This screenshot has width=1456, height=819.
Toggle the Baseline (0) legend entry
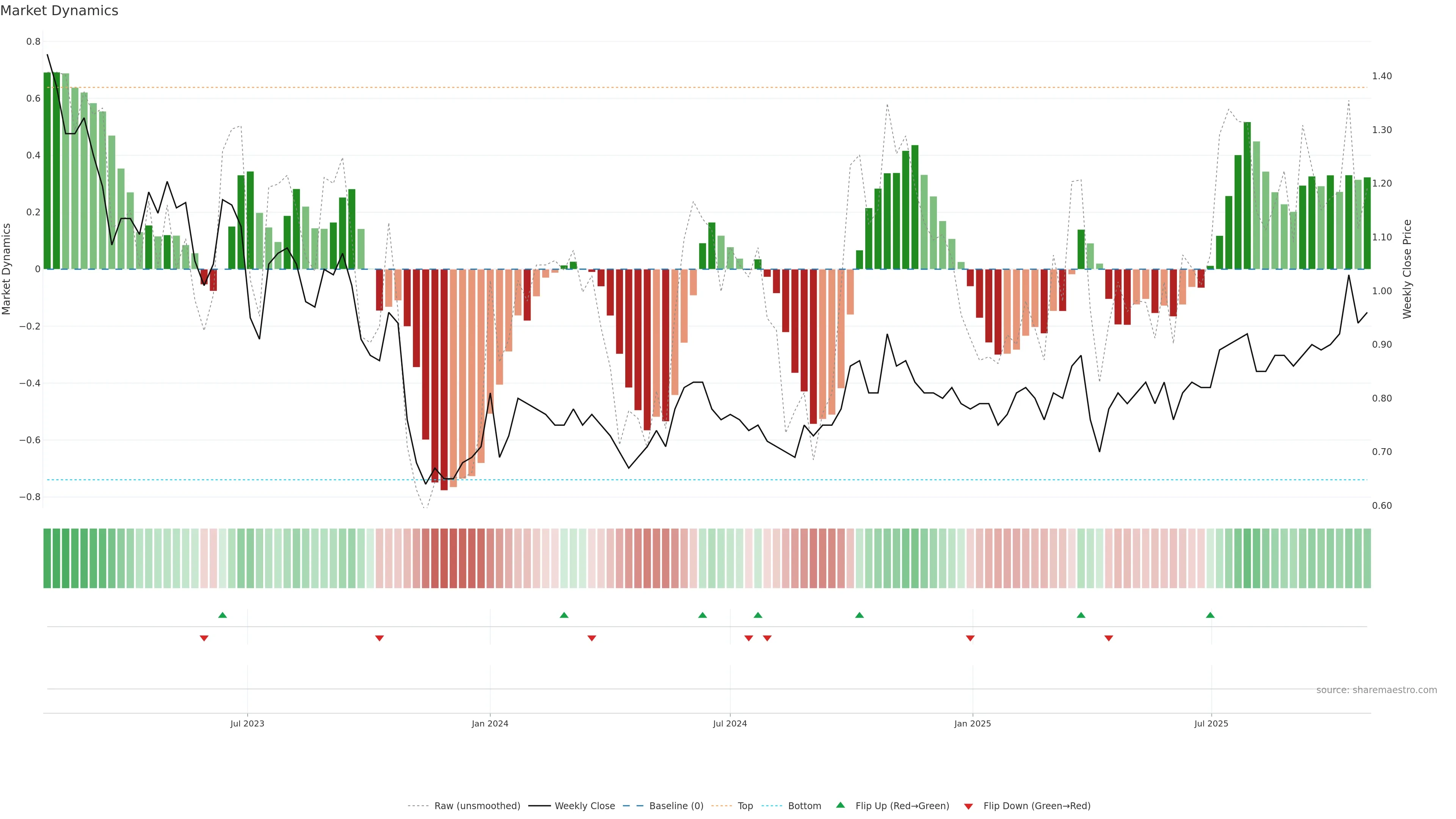676,806
